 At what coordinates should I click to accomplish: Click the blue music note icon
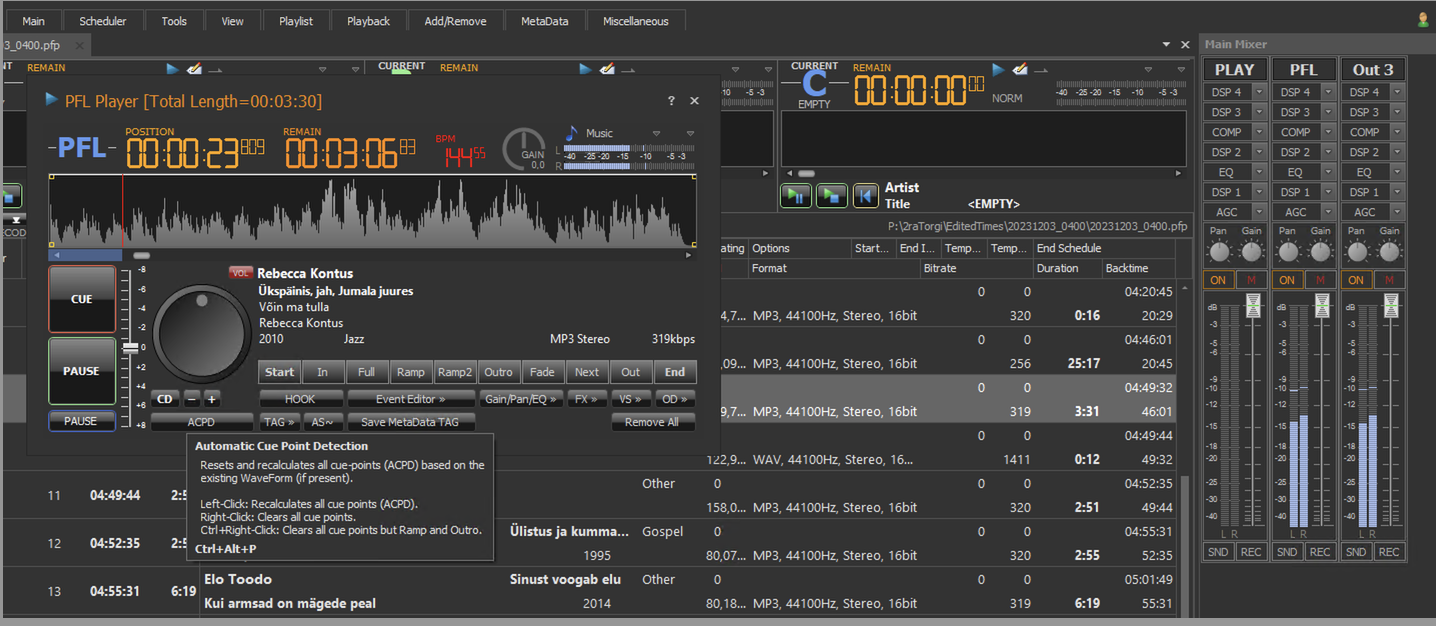(572, 133)
